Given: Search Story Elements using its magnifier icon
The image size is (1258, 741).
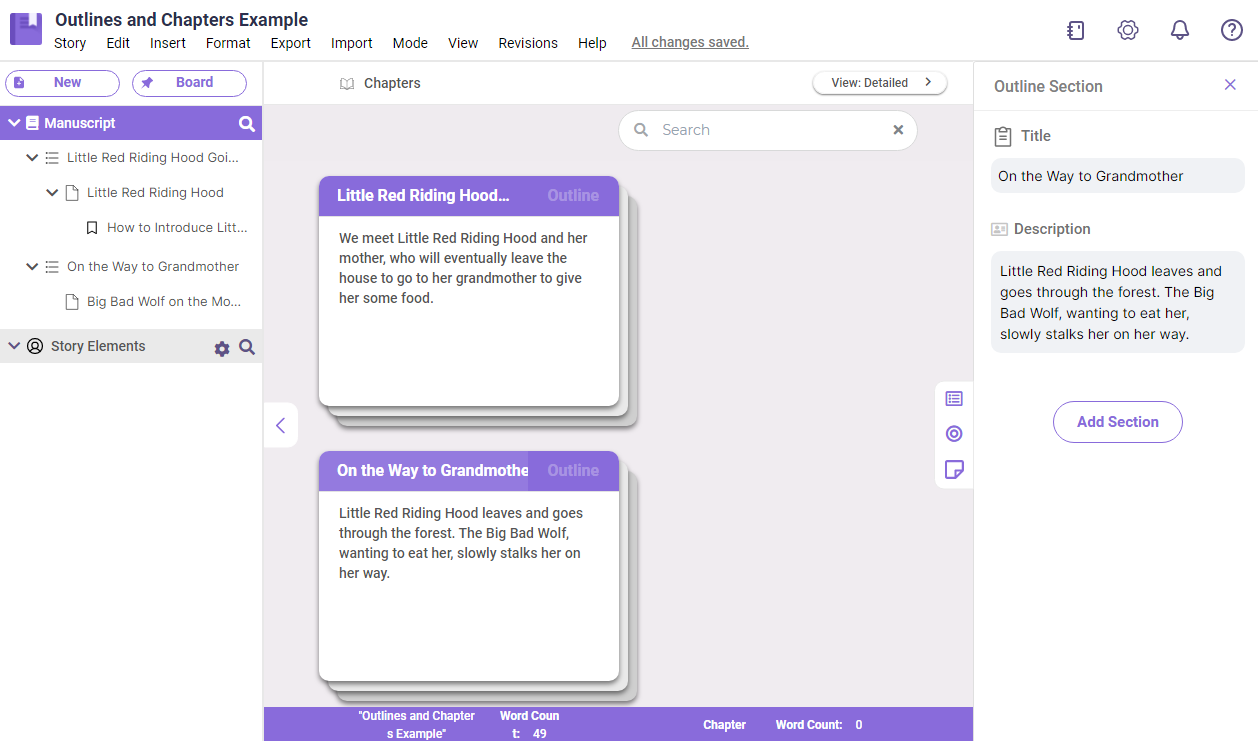Looking at the screenshot, I should pyautogui.click(x=246, y=346).
